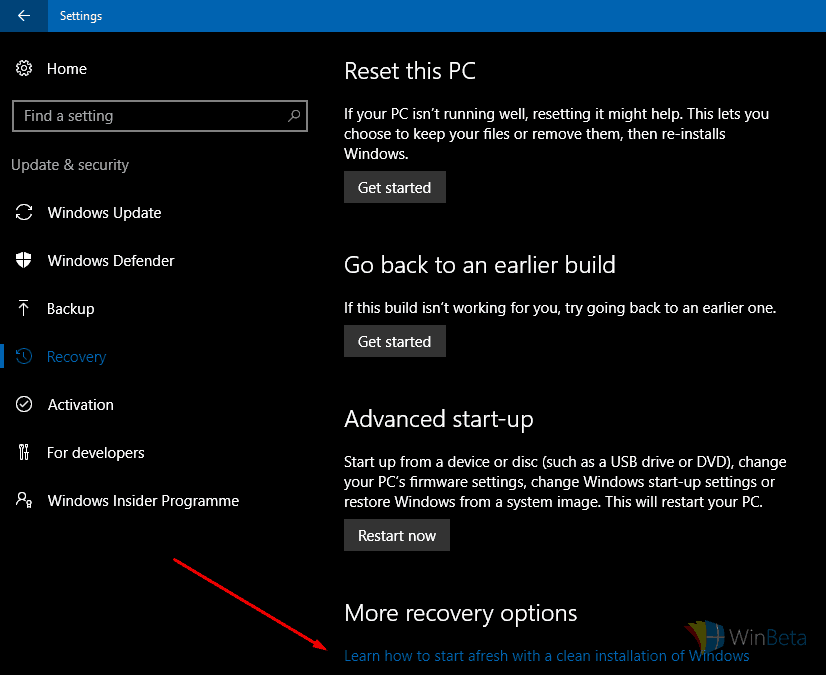The image size is (826, 675).
Task: Click the Settings window title
Action: 81,16
